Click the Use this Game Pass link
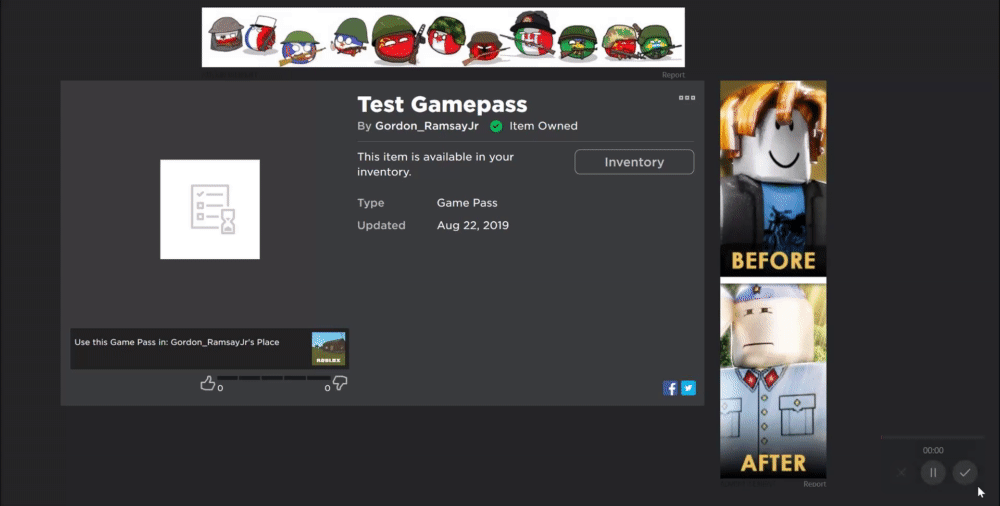Image resolution: width=1000 pixels, height=506 pixels. click(x=177, y=342)
